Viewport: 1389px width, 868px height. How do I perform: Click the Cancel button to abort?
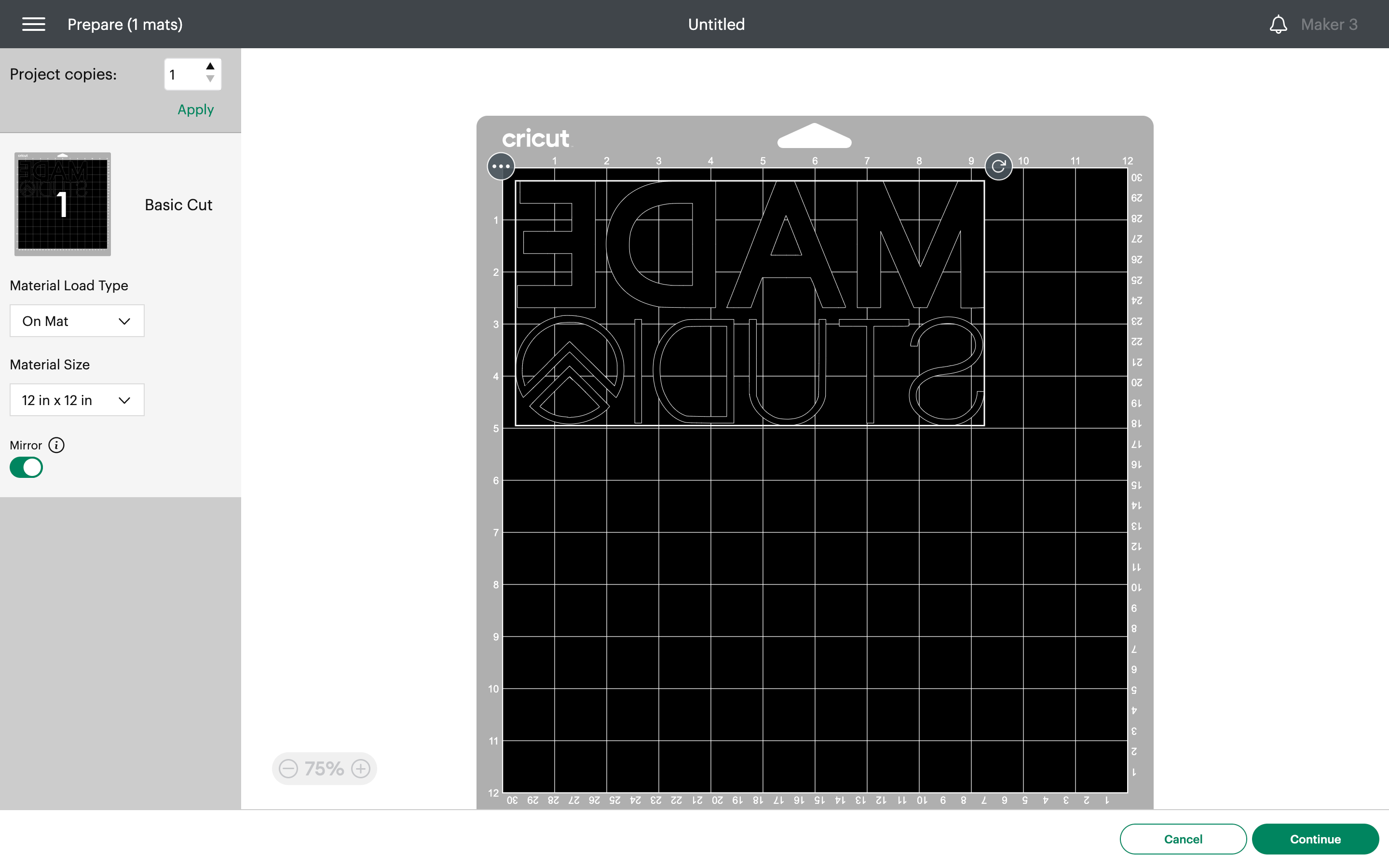(x=1183, y=839)
